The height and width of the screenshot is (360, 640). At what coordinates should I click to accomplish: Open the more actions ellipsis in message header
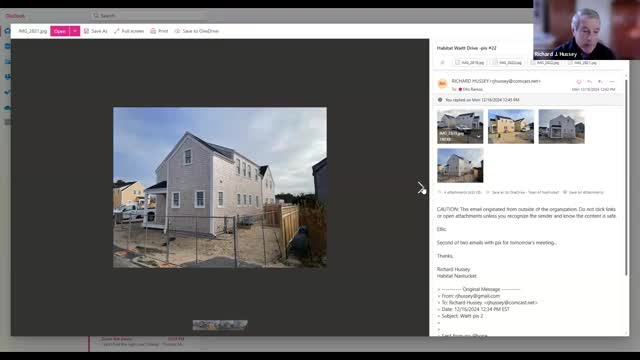point(612,82)
